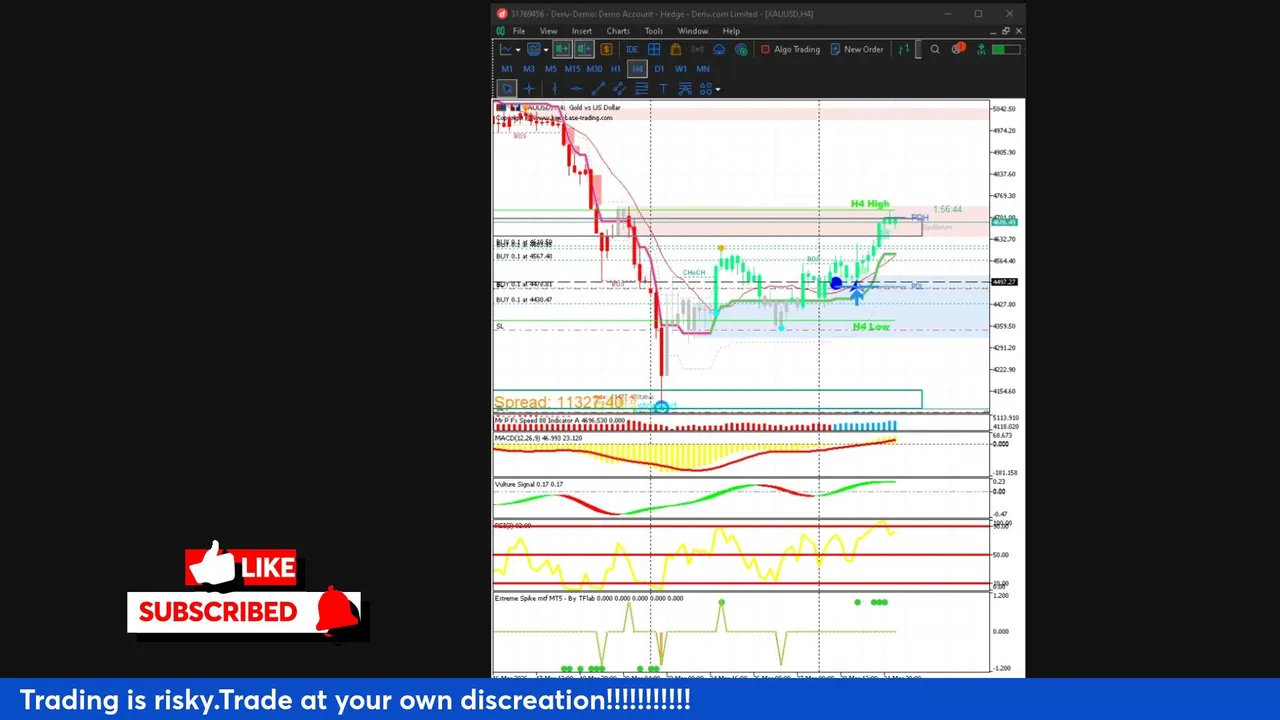
Task: Click the H4 High label on chart
Action: (870, 204)
